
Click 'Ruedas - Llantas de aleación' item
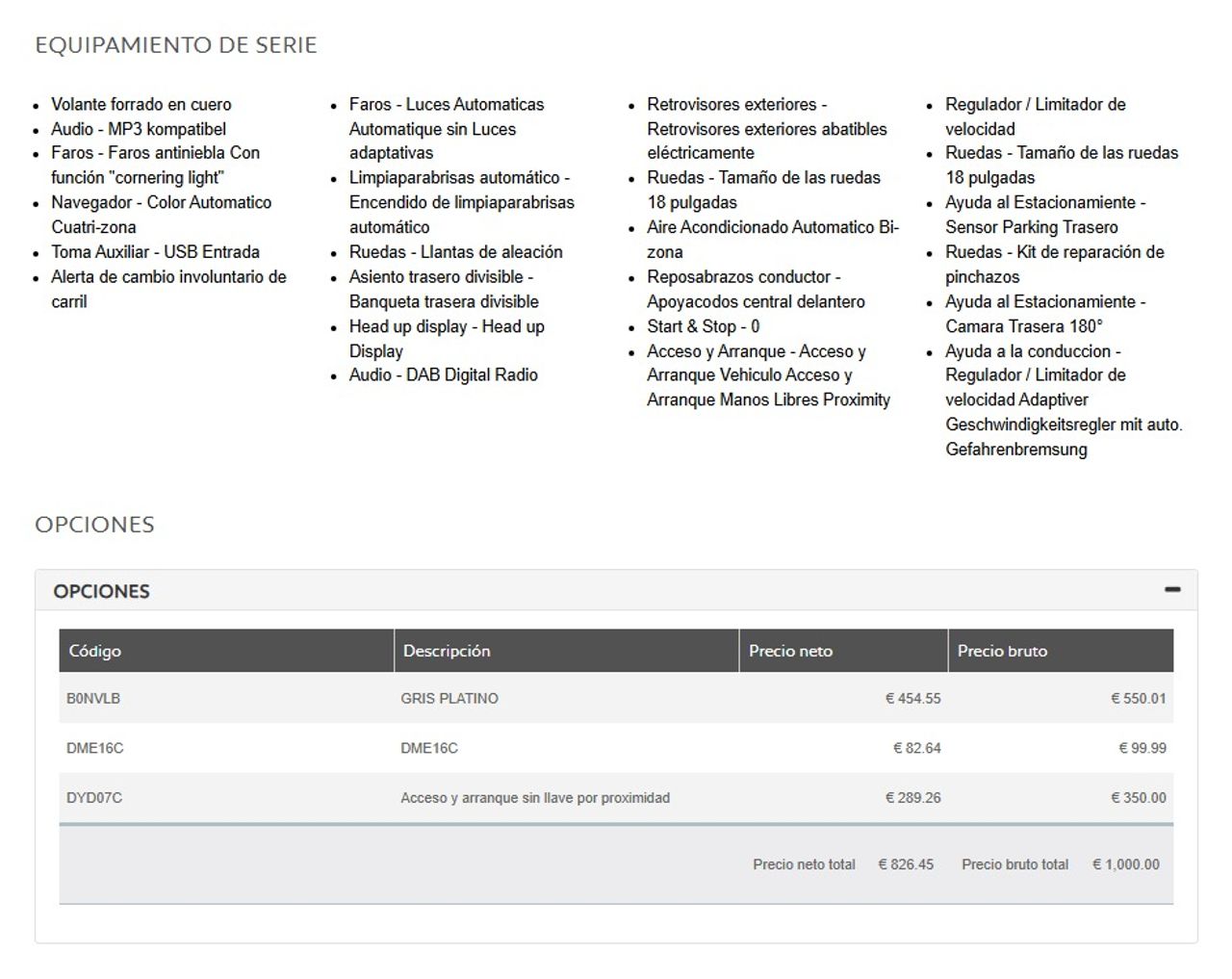pyautogui.click(x=456, y=252)
